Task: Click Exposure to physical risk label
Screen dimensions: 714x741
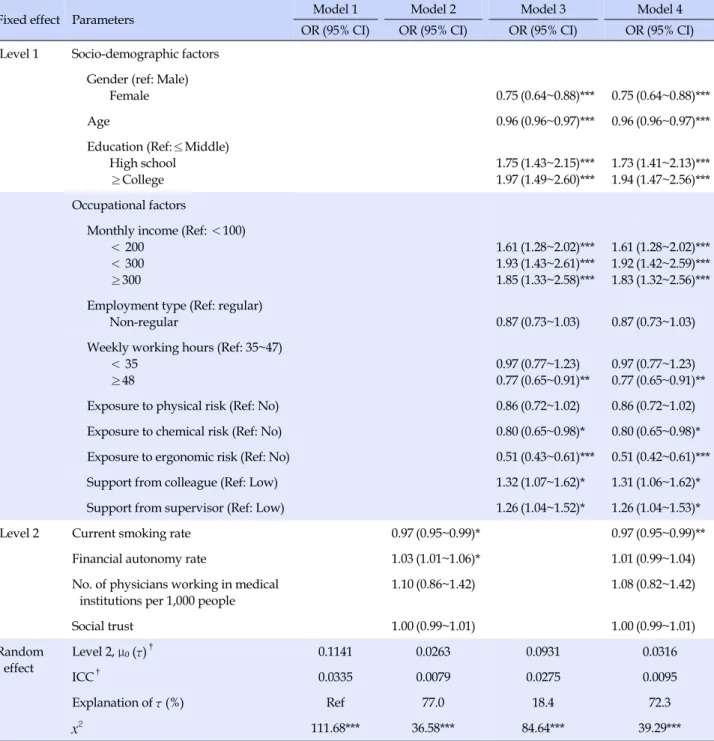Action: (x=182, y=406)
